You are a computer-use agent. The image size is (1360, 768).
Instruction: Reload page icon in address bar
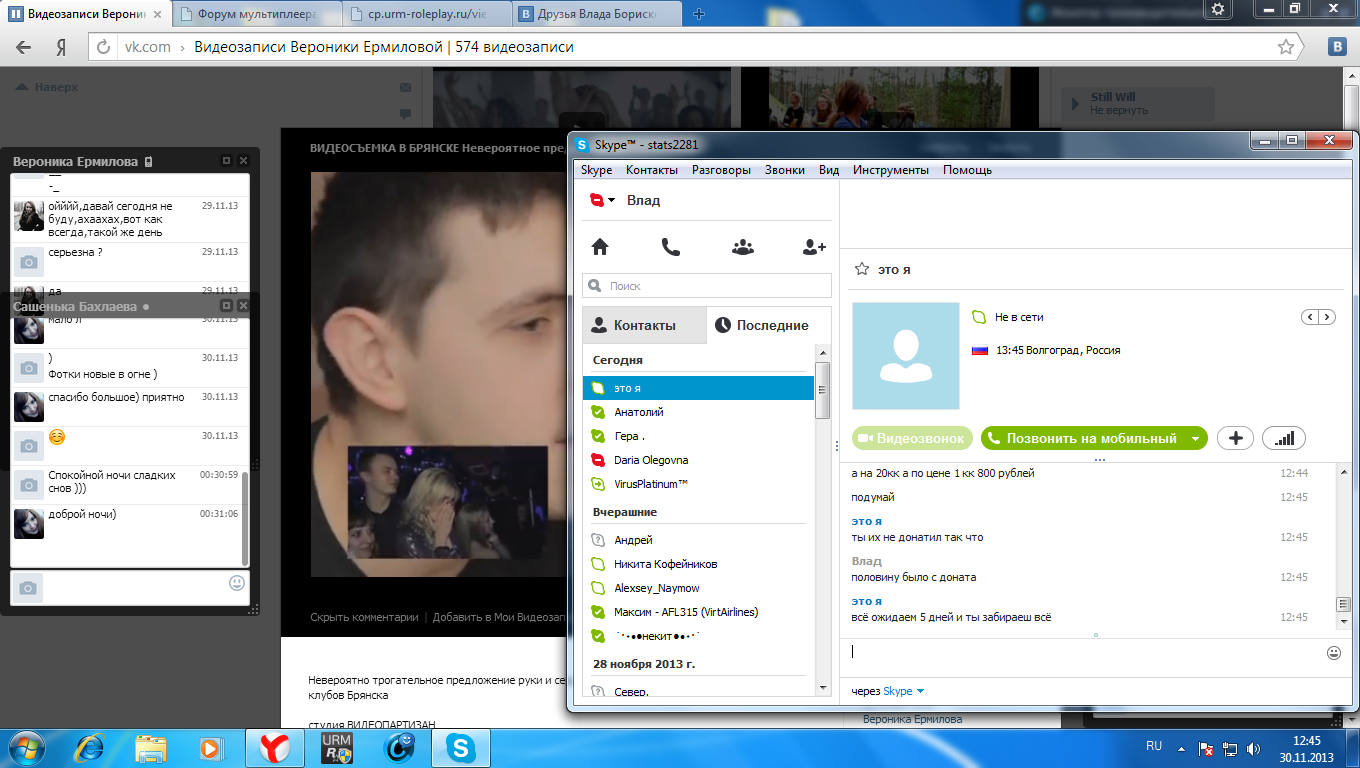point(104,47)
